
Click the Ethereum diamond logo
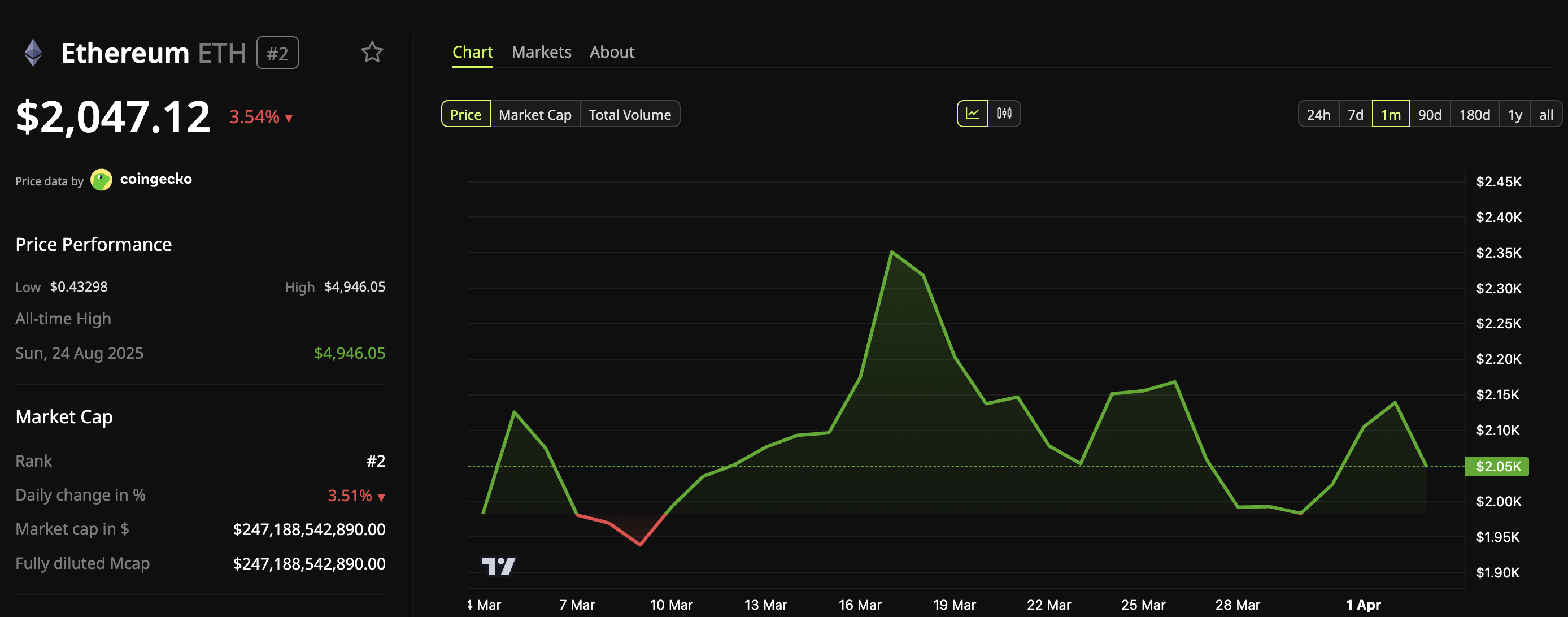[x=33, y=53]
